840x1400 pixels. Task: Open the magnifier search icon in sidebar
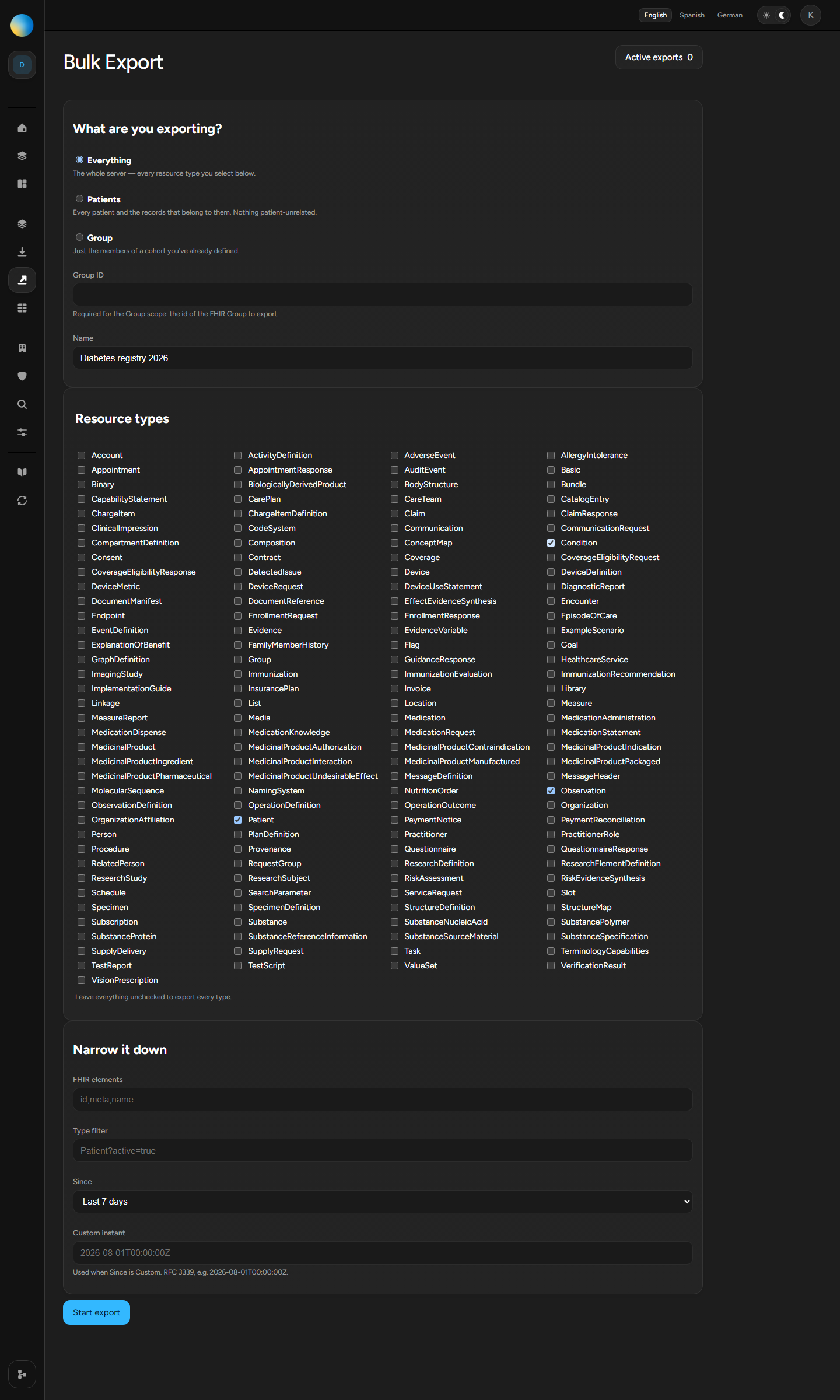(x=22, y=404)
